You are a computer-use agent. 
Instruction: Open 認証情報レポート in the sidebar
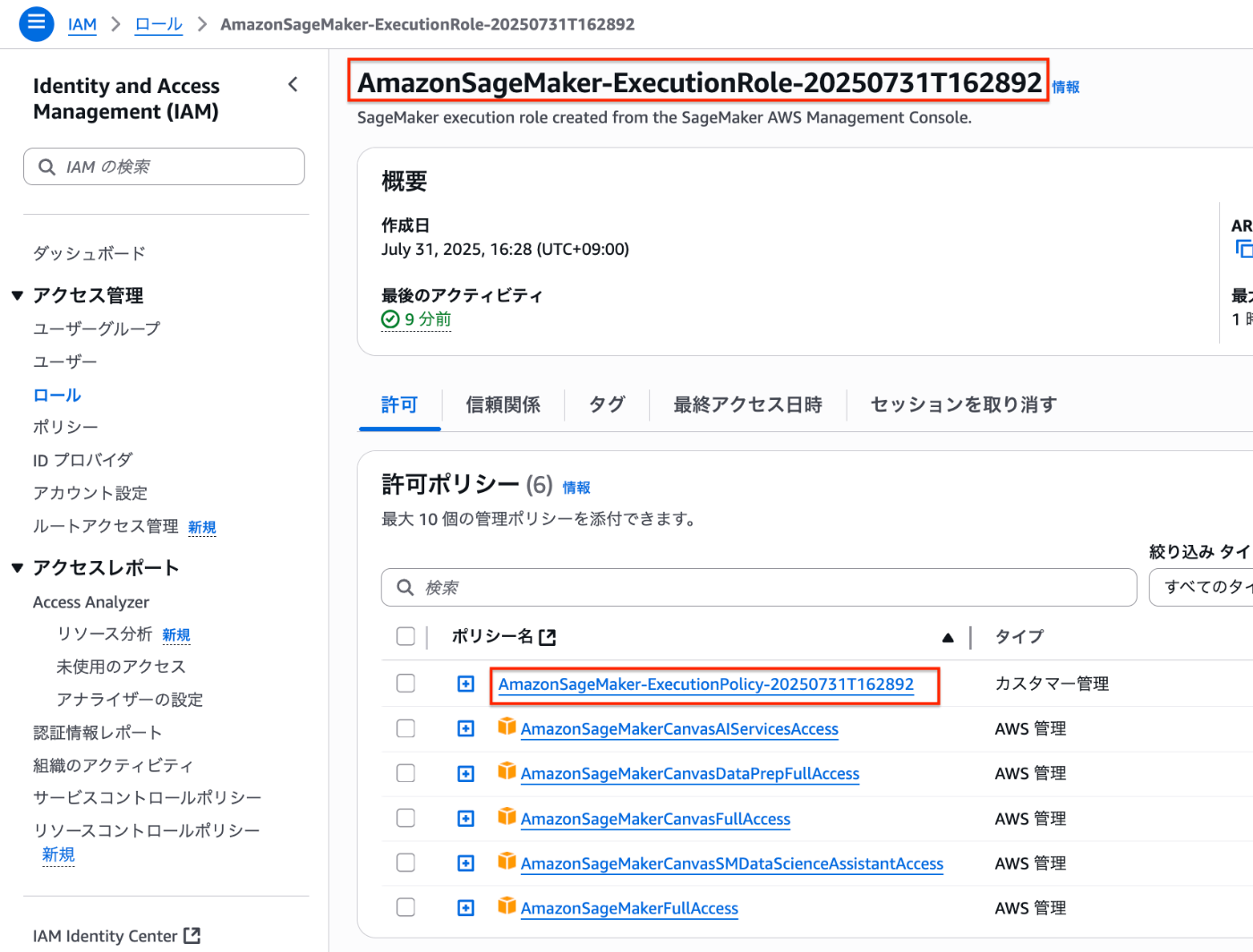tap(98, 733)
